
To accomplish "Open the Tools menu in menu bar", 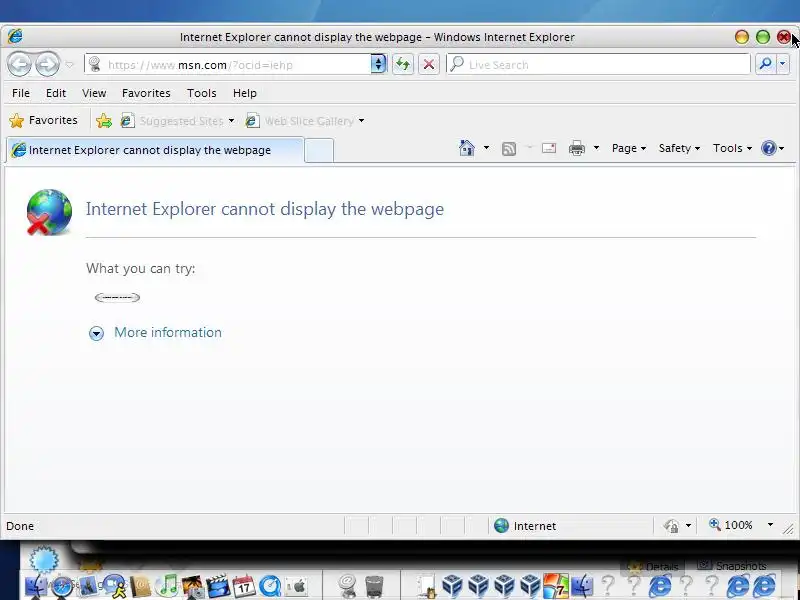I will pos(202,93).
